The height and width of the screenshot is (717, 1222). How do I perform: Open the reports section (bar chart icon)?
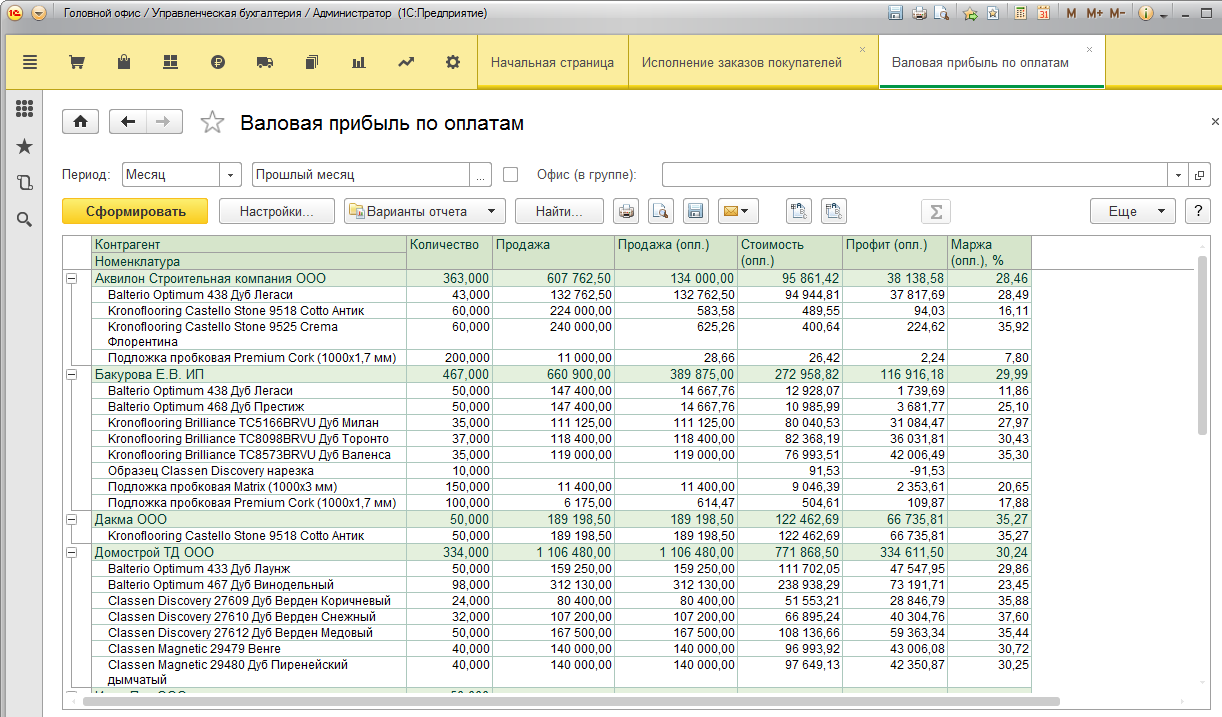(359, 62)
